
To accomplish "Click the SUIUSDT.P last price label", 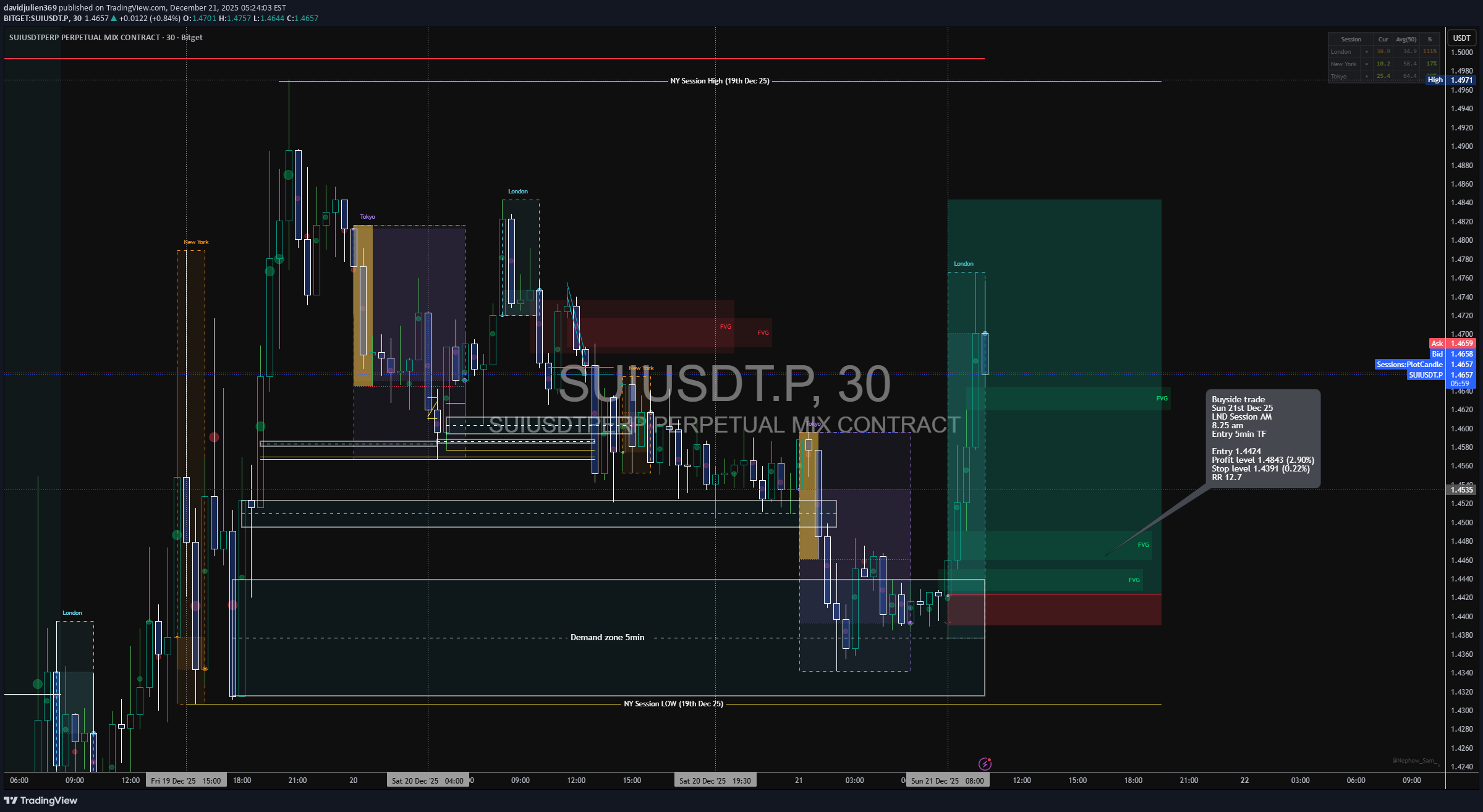I will click(x=1425, y=375).
